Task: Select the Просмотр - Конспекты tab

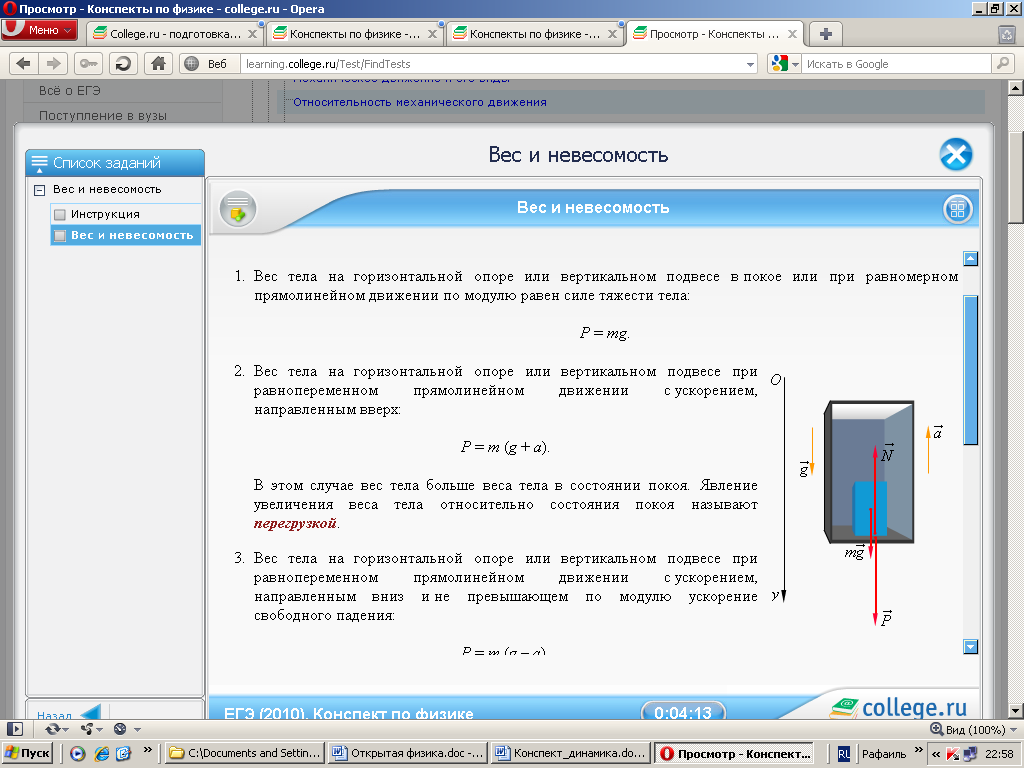Action: [715, 33]
